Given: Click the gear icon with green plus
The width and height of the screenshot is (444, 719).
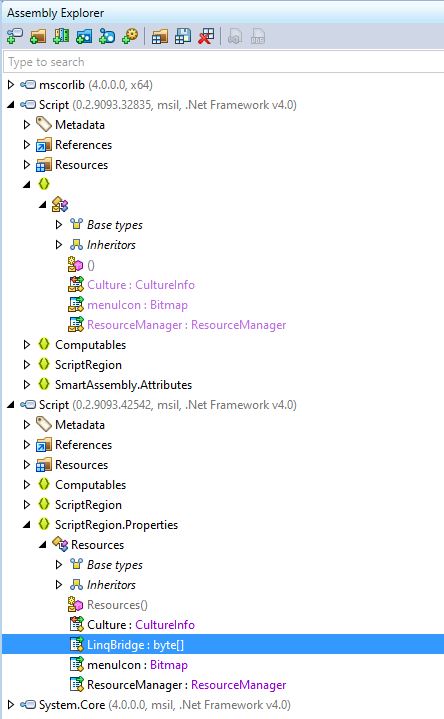Looking at the screenshot, I should tap(130, 37).
